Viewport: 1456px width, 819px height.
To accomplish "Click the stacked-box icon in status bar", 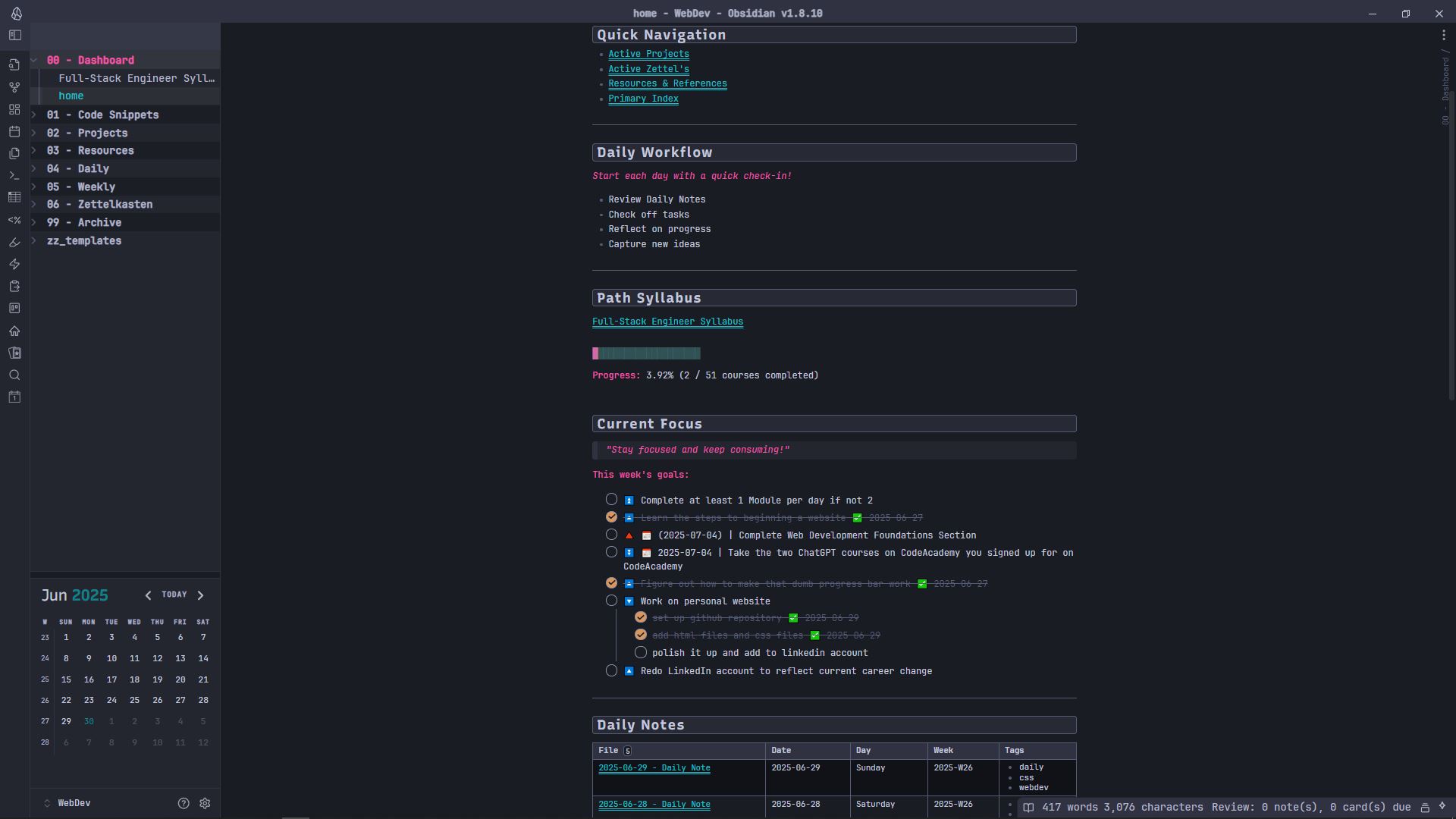I will [x=1425, y=808].
